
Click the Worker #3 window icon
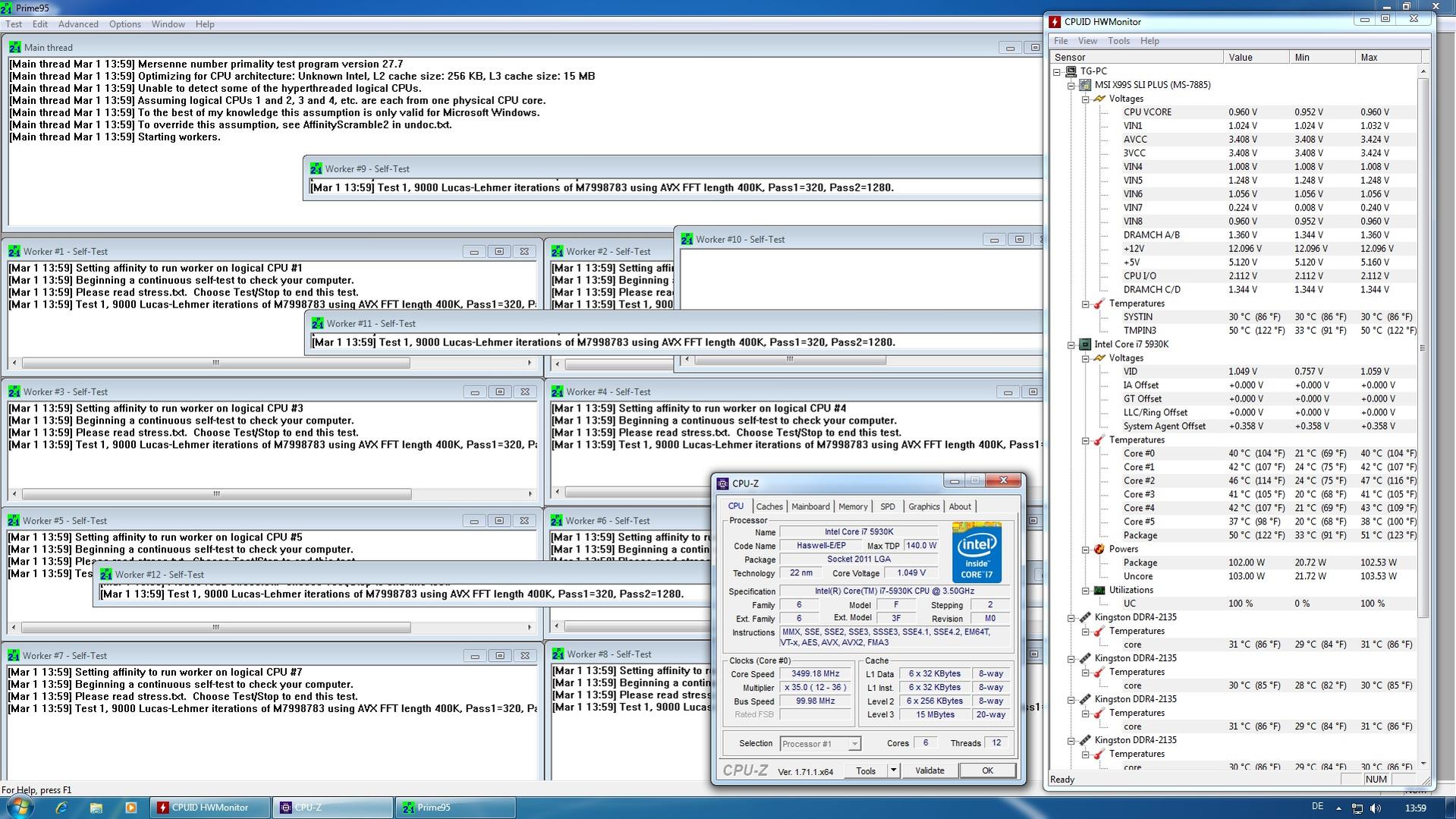click(x=14, y=392)
